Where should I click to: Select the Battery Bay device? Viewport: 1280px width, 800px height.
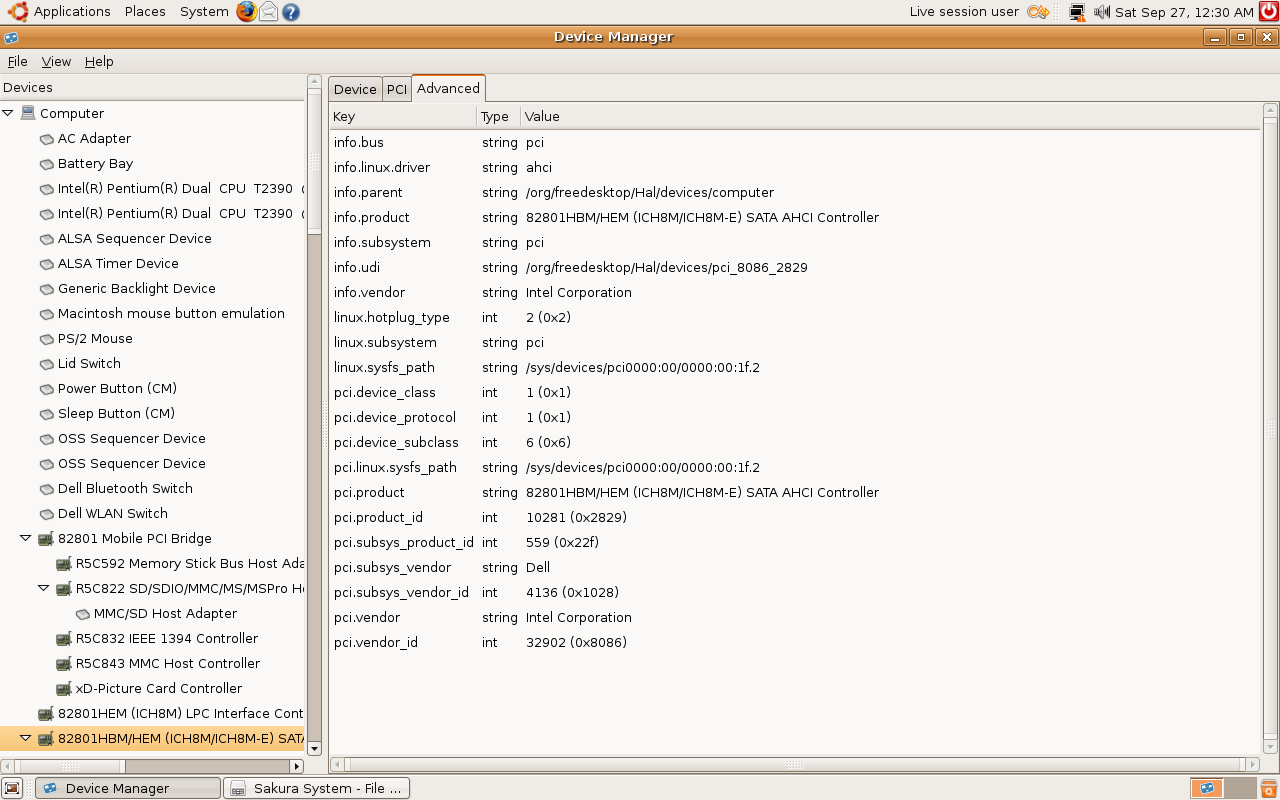click(95, 164)
